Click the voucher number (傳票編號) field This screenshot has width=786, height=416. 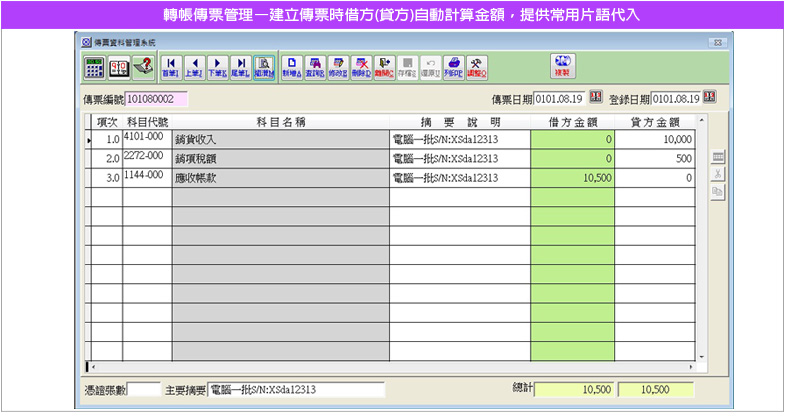[x=156, y=99]
